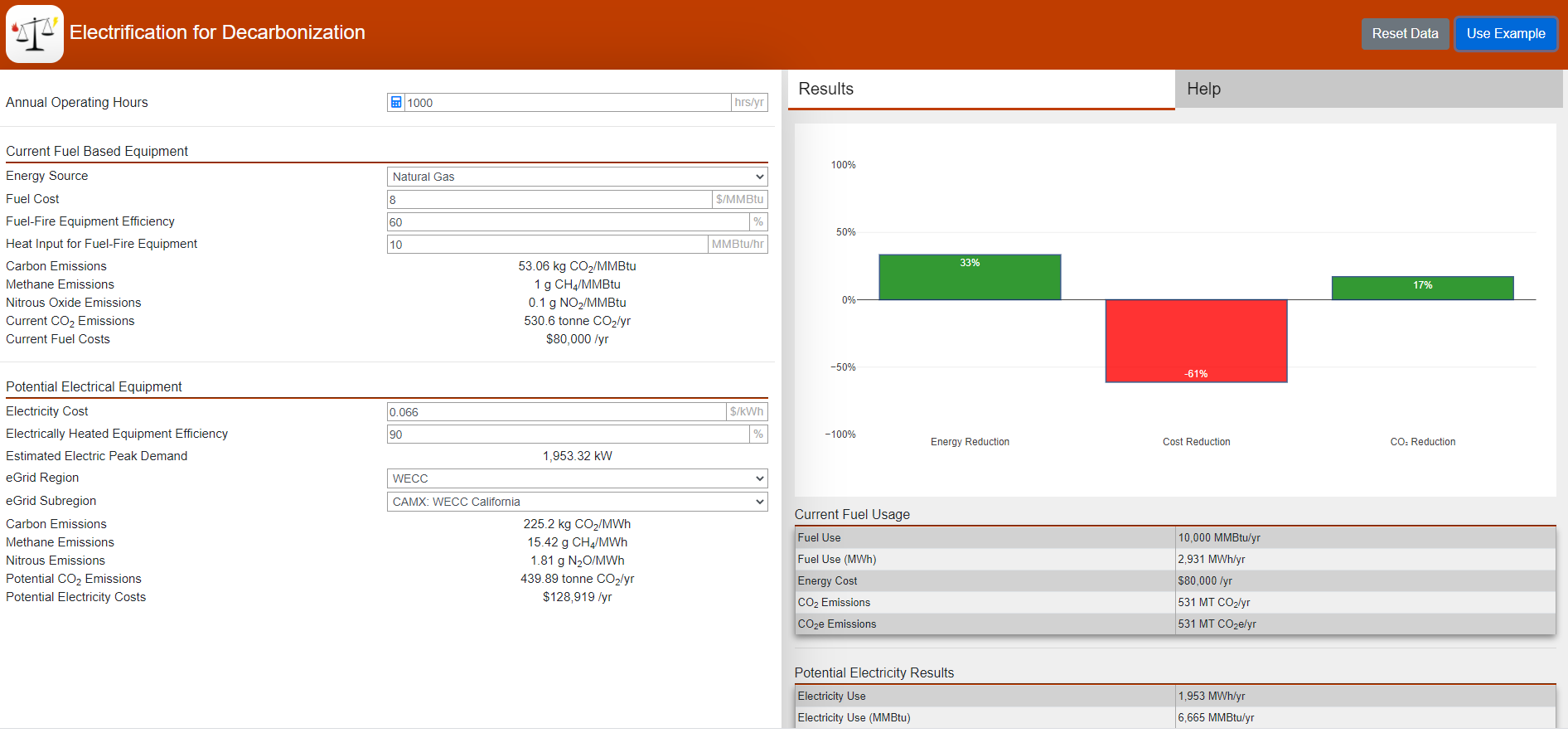Click the '1.81 g N2O/MWh' nitrous value
The height and width of the screenshot is (733, 1568).
[578, 561]
